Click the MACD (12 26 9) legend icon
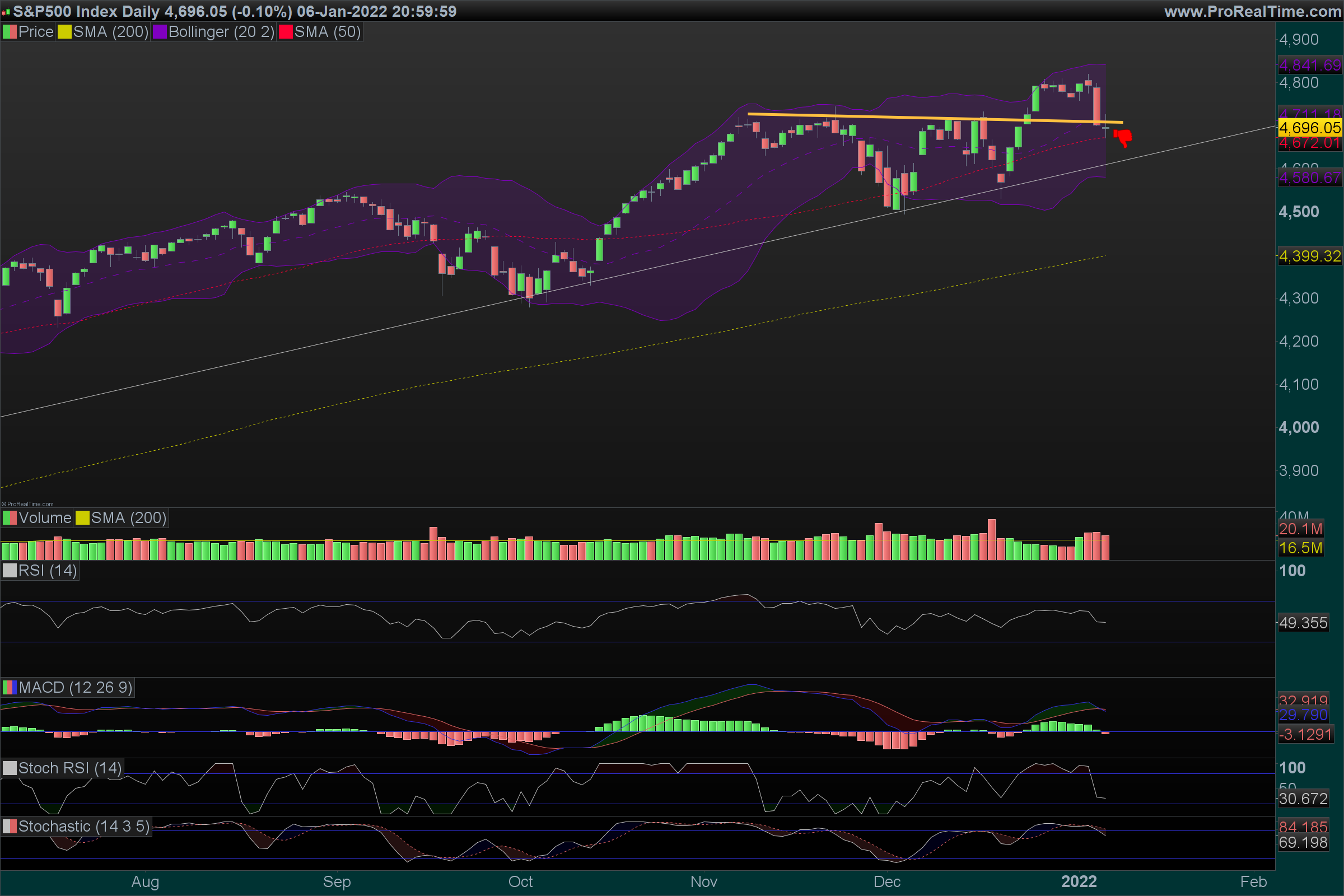This screenshot has width=1344, height=896. click(x=10, y=688)
